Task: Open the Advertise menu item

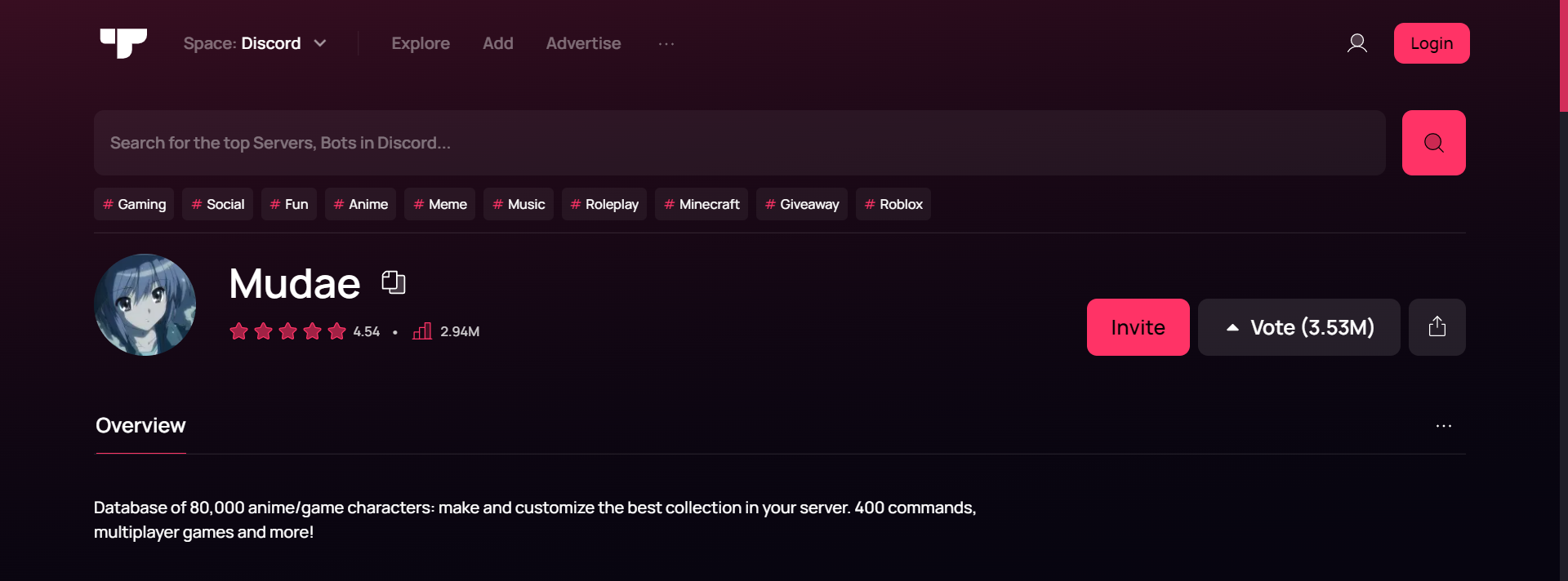Action: [x=583, y=43]
